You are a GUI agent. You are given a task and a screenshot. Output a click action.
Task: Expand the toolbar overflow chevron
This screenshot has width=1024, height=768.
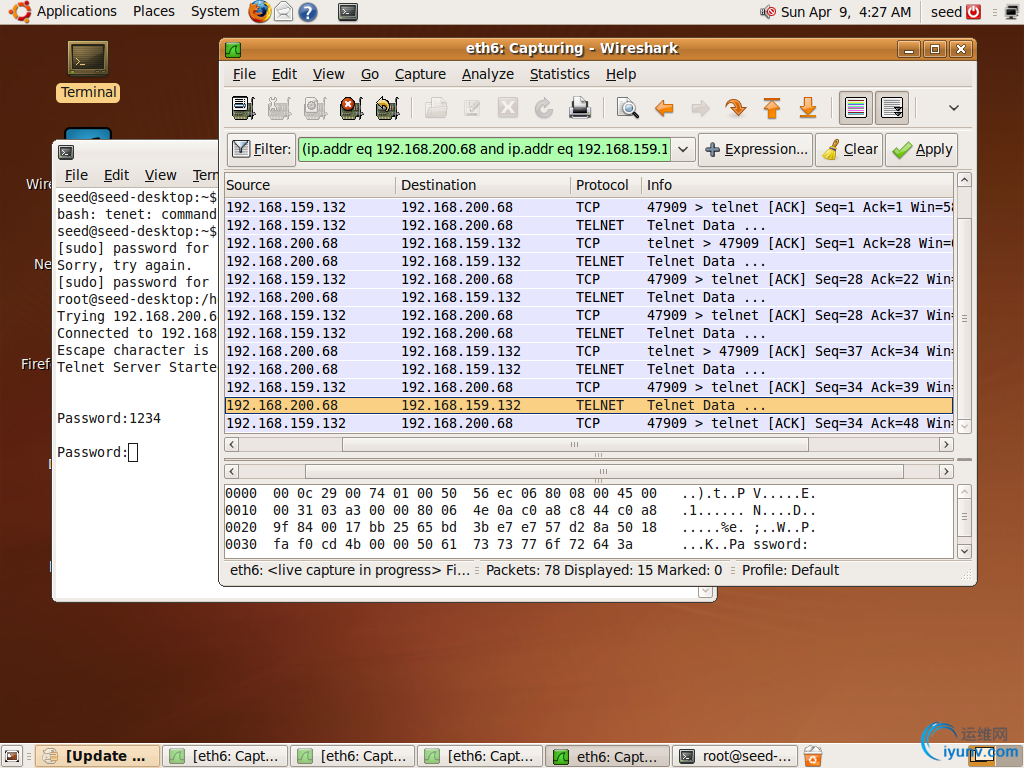(x=953, y=108)
